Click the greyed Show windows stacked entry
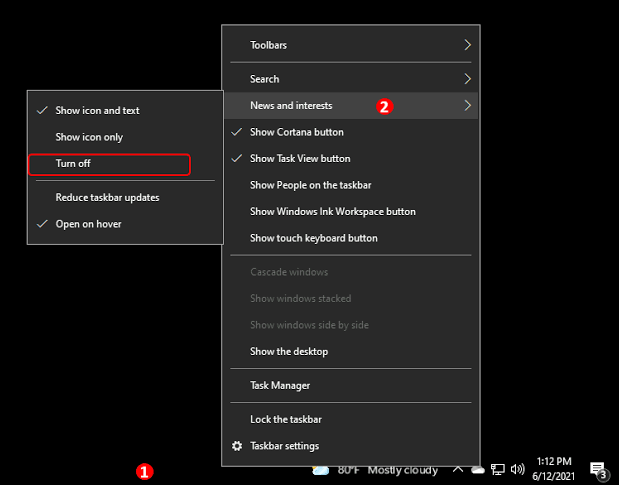 [x=351, y=298]
